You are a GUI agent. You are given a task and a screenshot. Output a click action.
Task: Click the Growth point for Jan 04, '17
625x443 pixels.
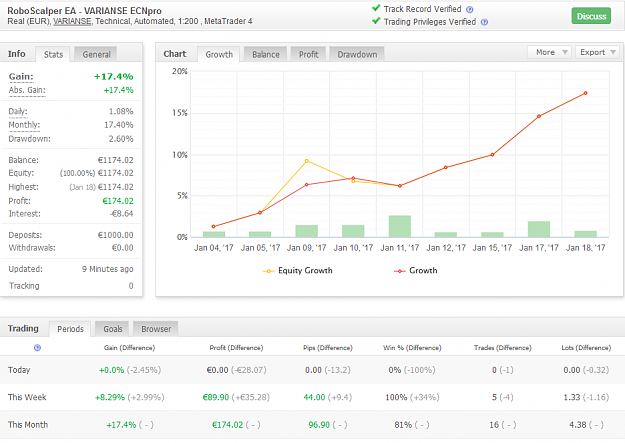click(x=214, y=226)
